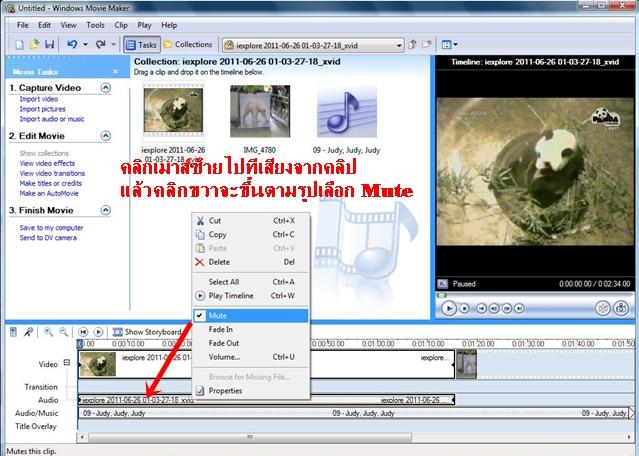639x456 pixels.
Task: Click the Open Project folder icon
Action: click(x=35, y=44)
